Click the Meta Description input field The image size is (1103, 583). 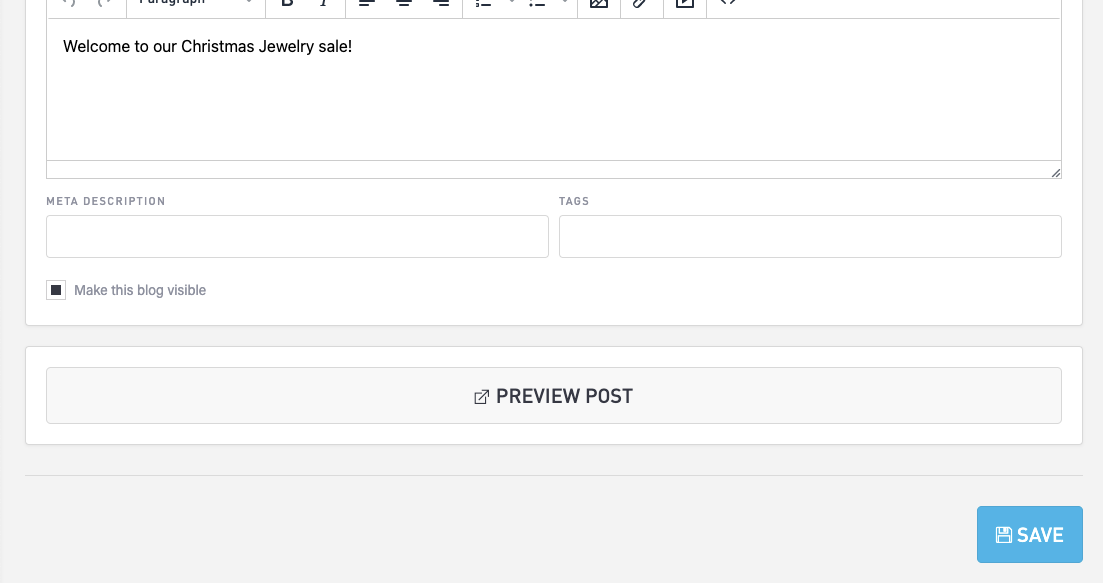tap(297, 237)
